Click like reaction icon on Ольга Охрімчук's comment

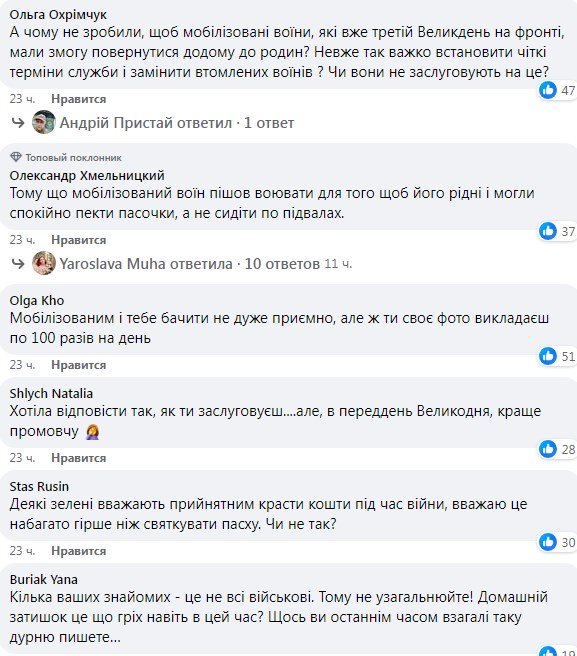click(x=548, y=90)
